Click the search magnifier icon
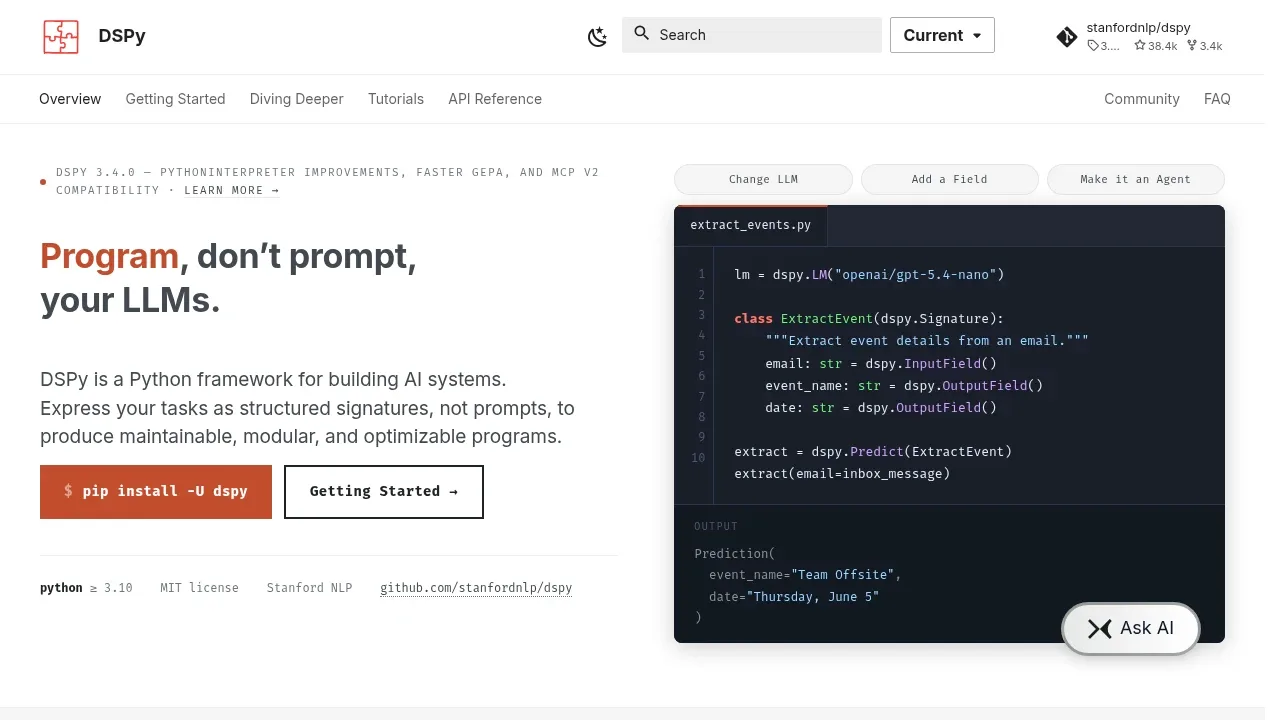 [642, 34]
